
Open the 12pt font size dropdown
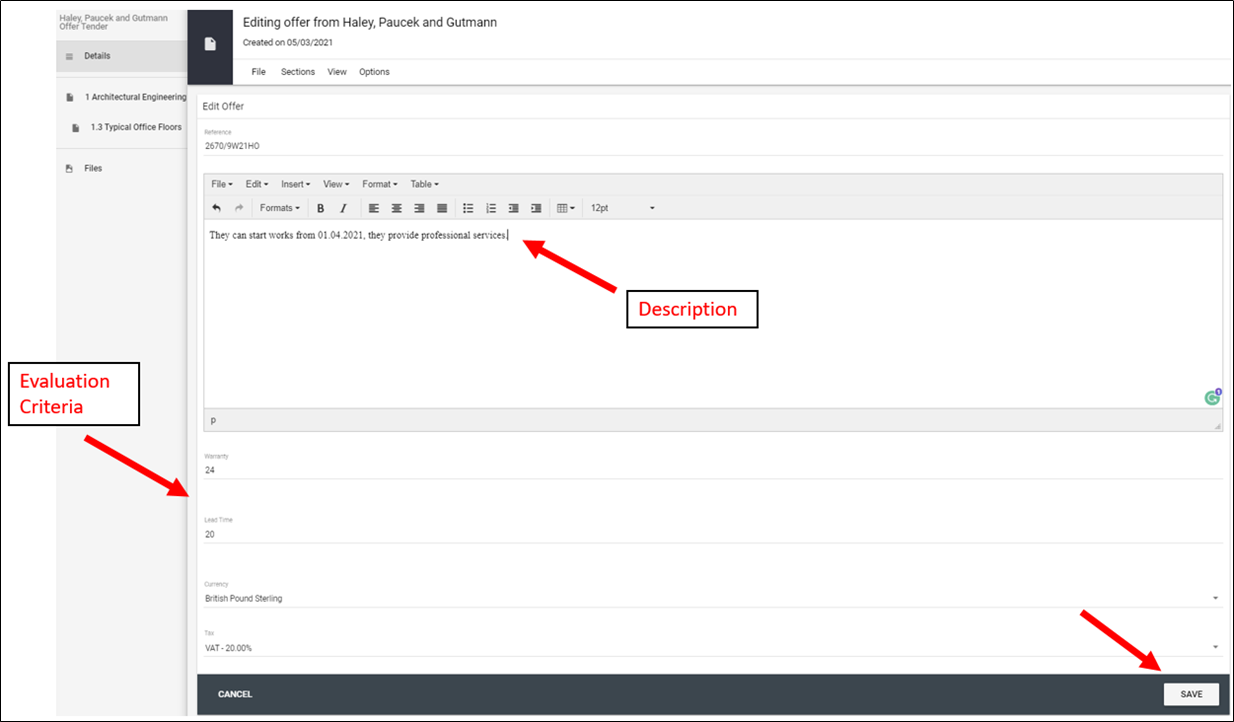click(622, 208)
